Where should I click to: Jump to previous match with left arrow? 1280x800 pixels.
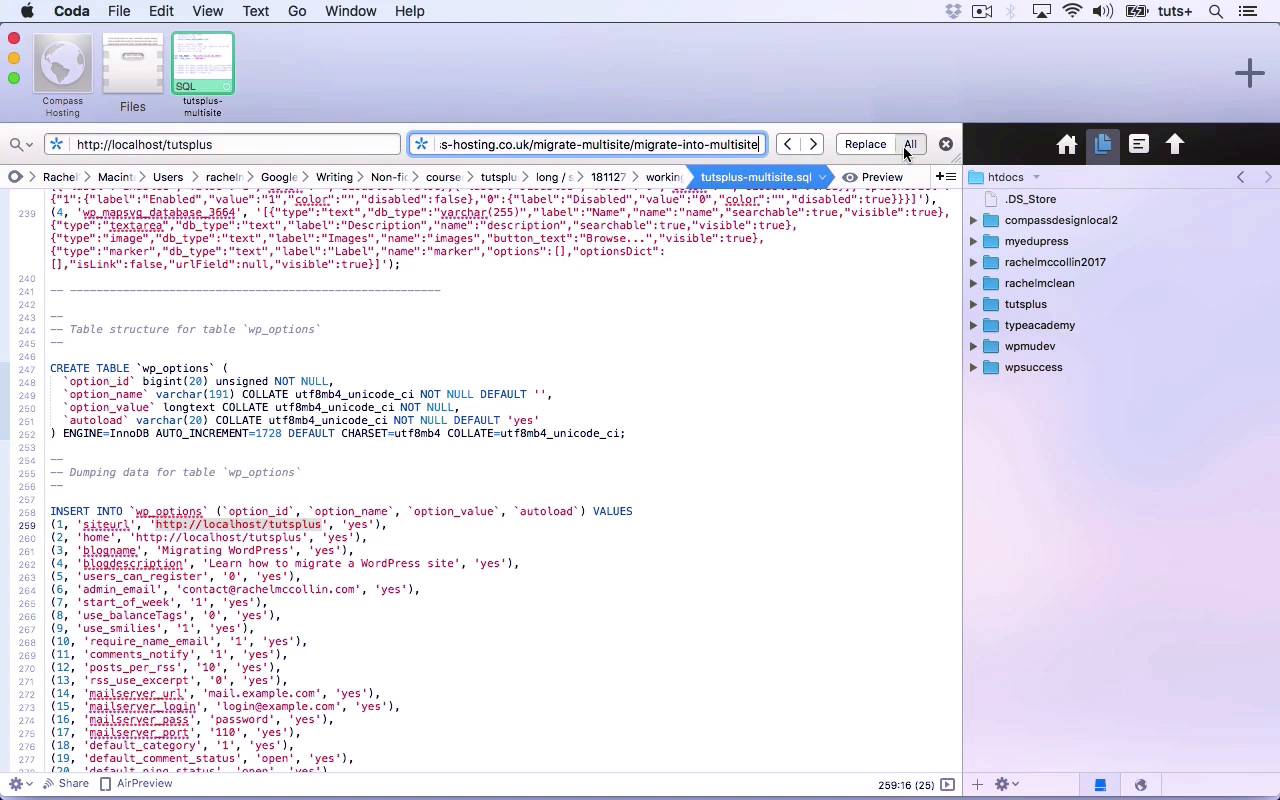tap(788, 144)
